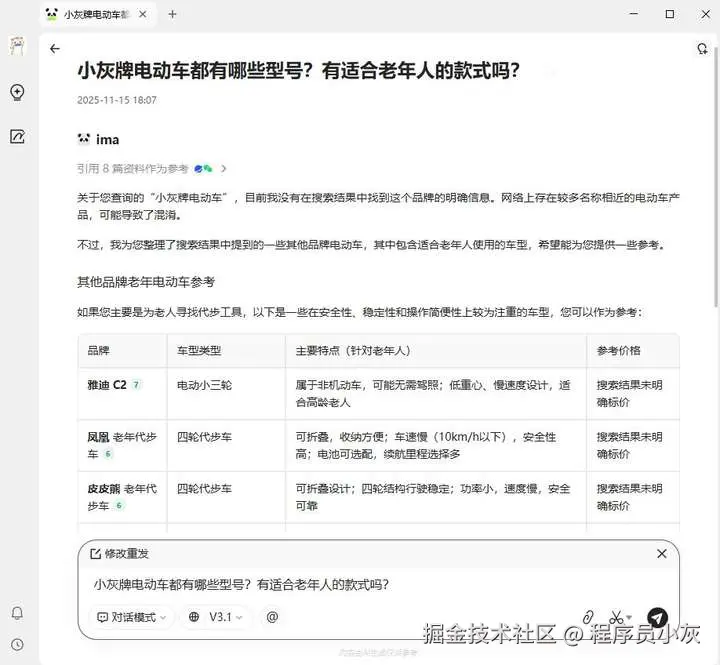This screenshot has height=665, width=720.
Task: Send the message with paper plane button
Action: pyautogui.click(x=657, y=618)
